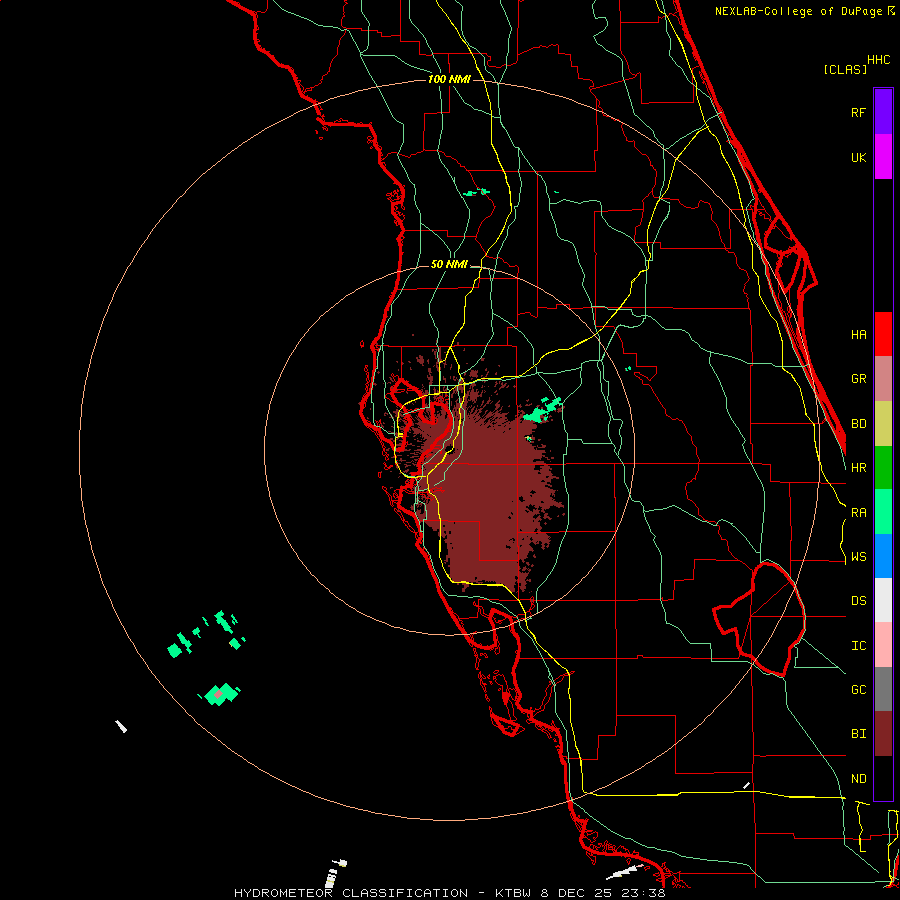The width and height of the screenshot is (900, 900).
Task: Click the '50 NMI' range ring label
Action: click(x=449, y=265)
